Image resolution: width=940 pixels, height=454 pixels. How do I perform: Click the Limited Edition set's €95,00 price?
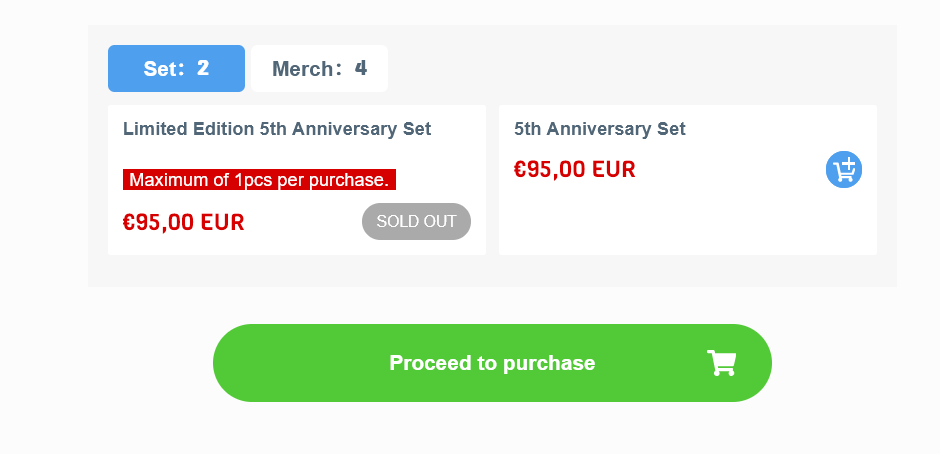pos(183,223)
